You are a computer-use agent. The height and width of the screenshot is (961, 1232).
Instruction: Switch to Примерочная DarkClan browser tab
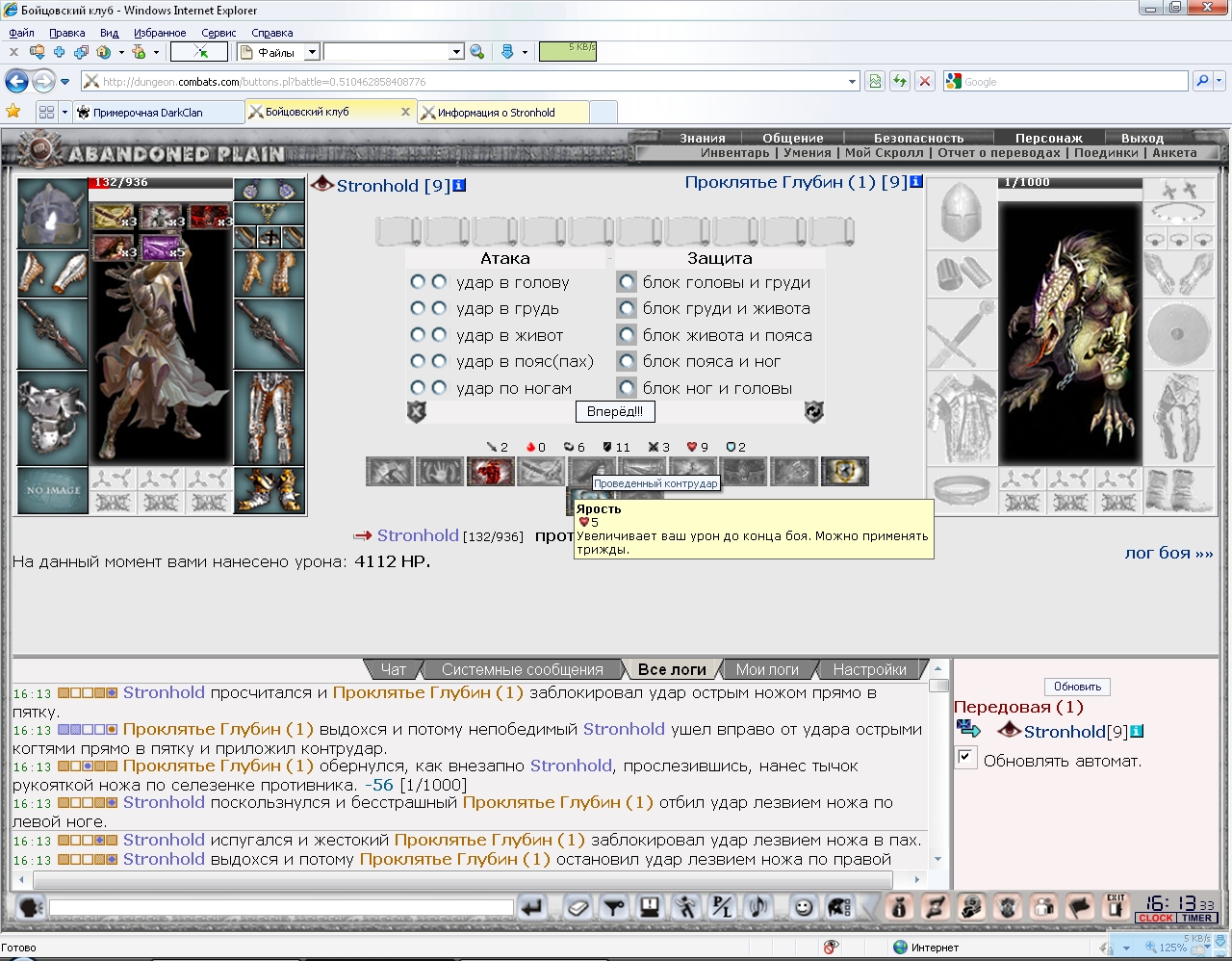[x=158, y=113]
